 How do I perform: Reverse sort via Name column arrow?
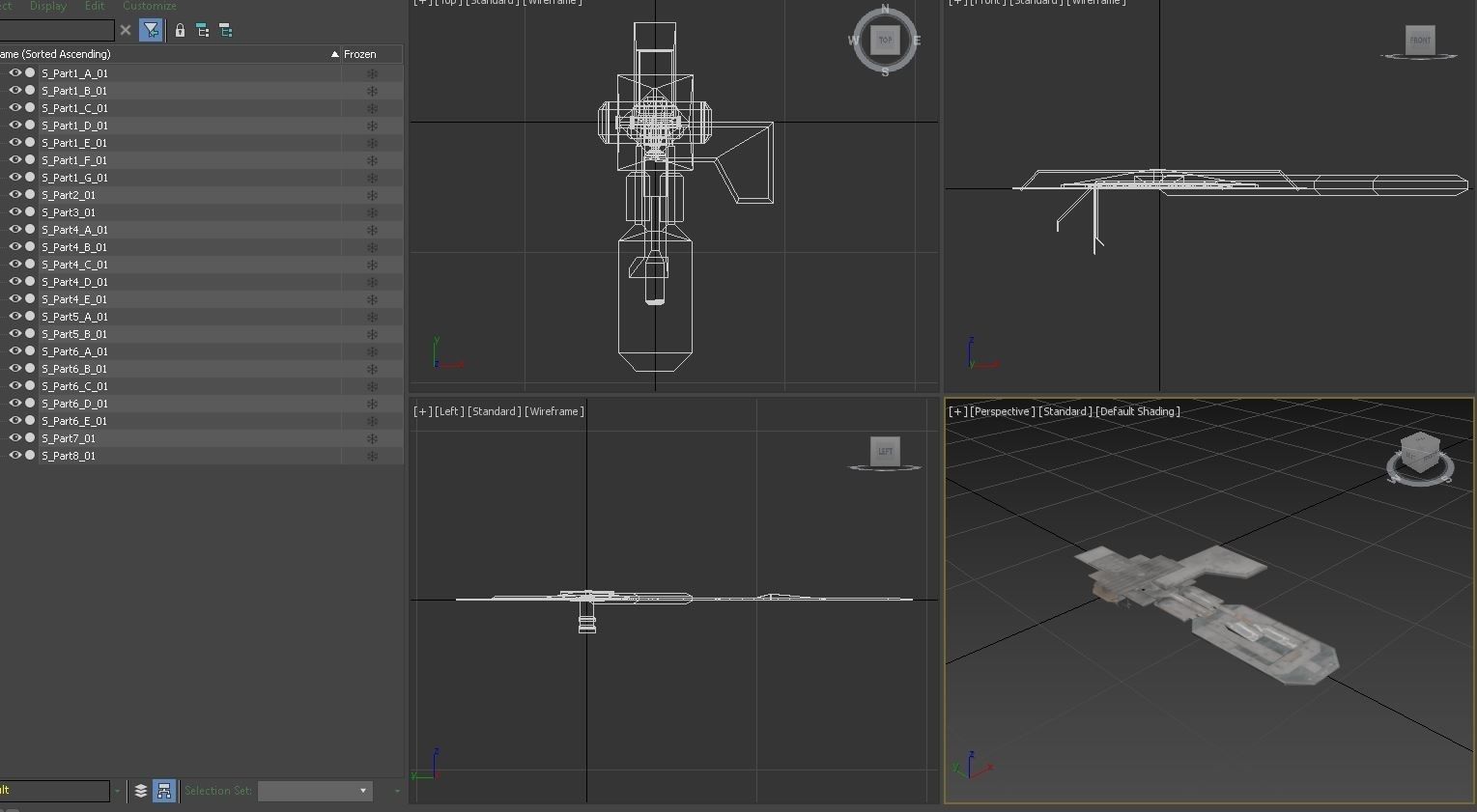(x=334, y=54)
